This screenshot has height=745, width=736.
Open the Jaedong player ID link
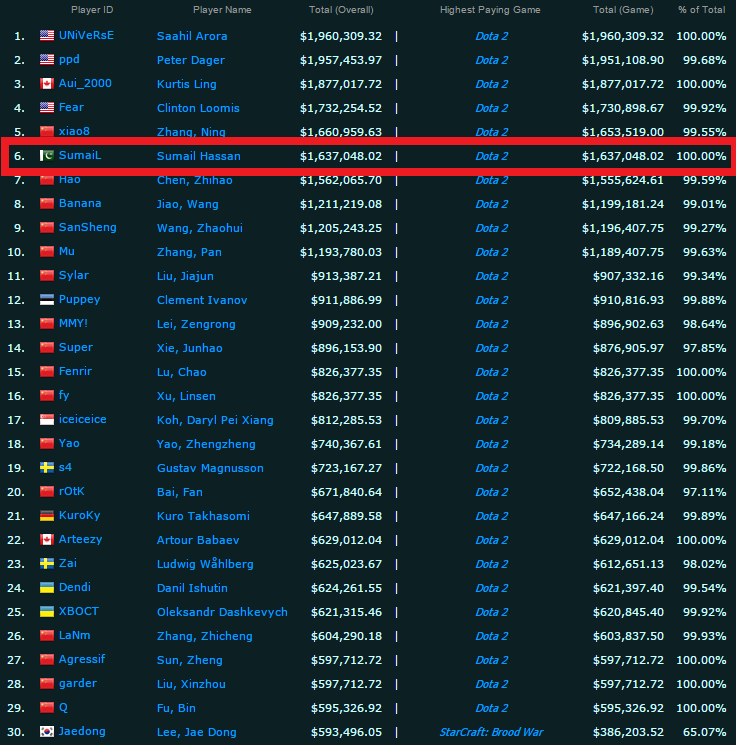pyautogui.click(x=82, y=731)
